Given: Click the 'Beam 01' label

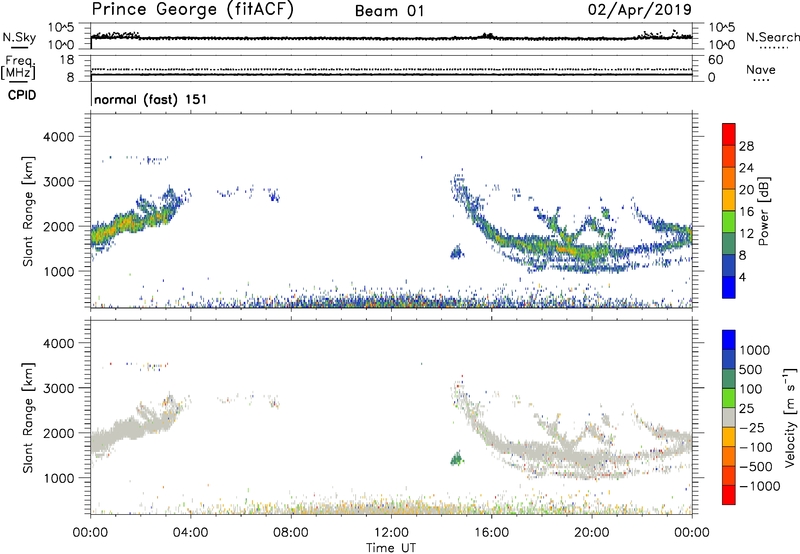Looking at the screenshot, I should [389, 11].
